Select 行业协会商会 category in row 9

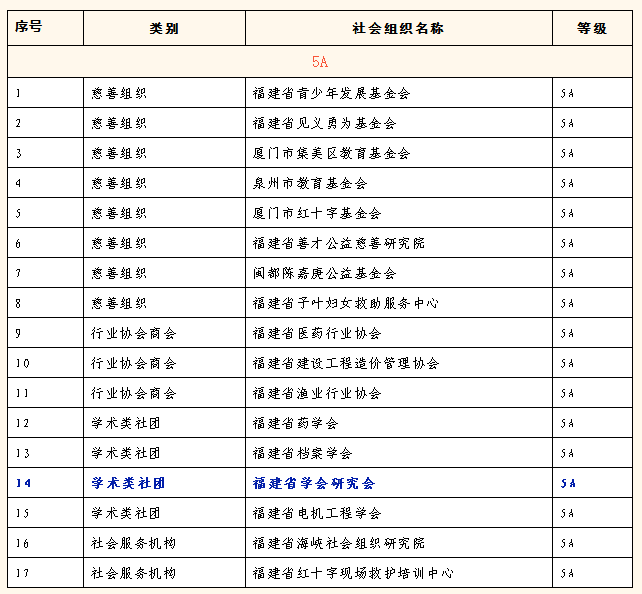(133, 333)
